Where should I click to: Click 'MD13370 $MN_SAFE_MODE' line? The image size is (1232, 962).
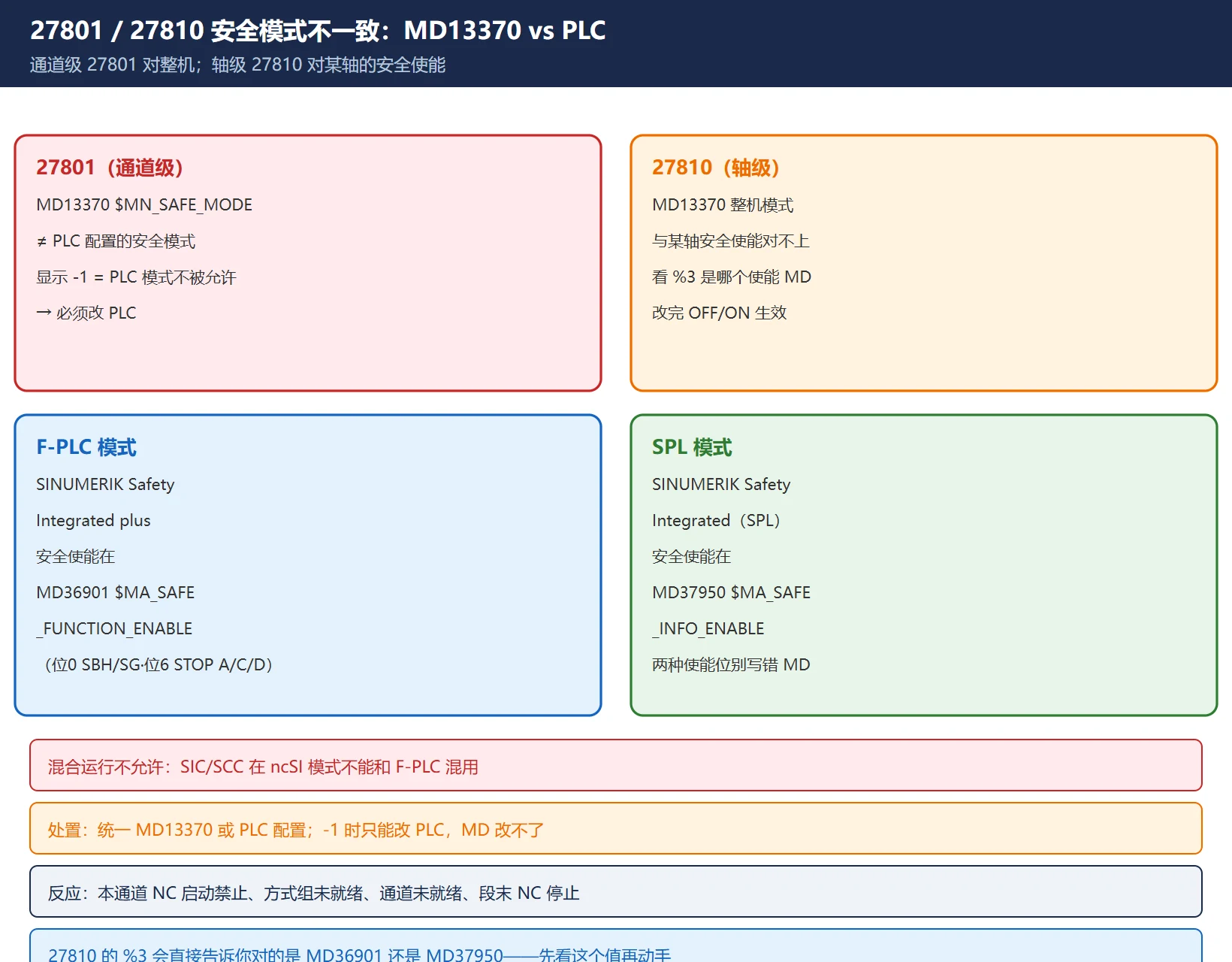(144, 204)
